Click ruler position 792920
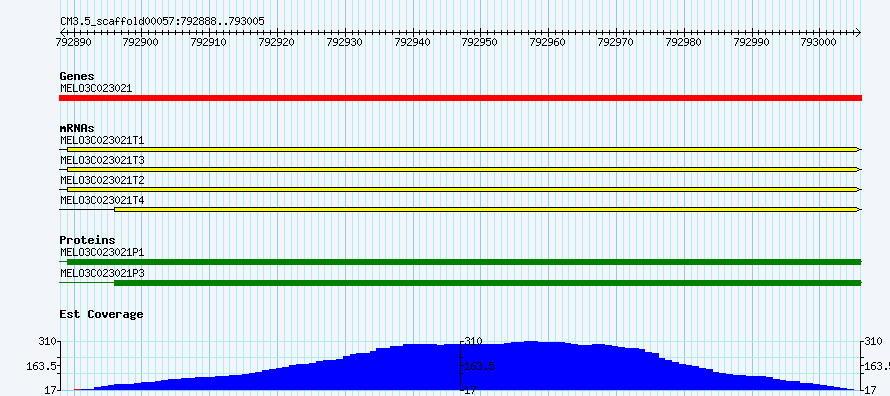Viewport: 890px width, 396px height. [x=277, y=42]
